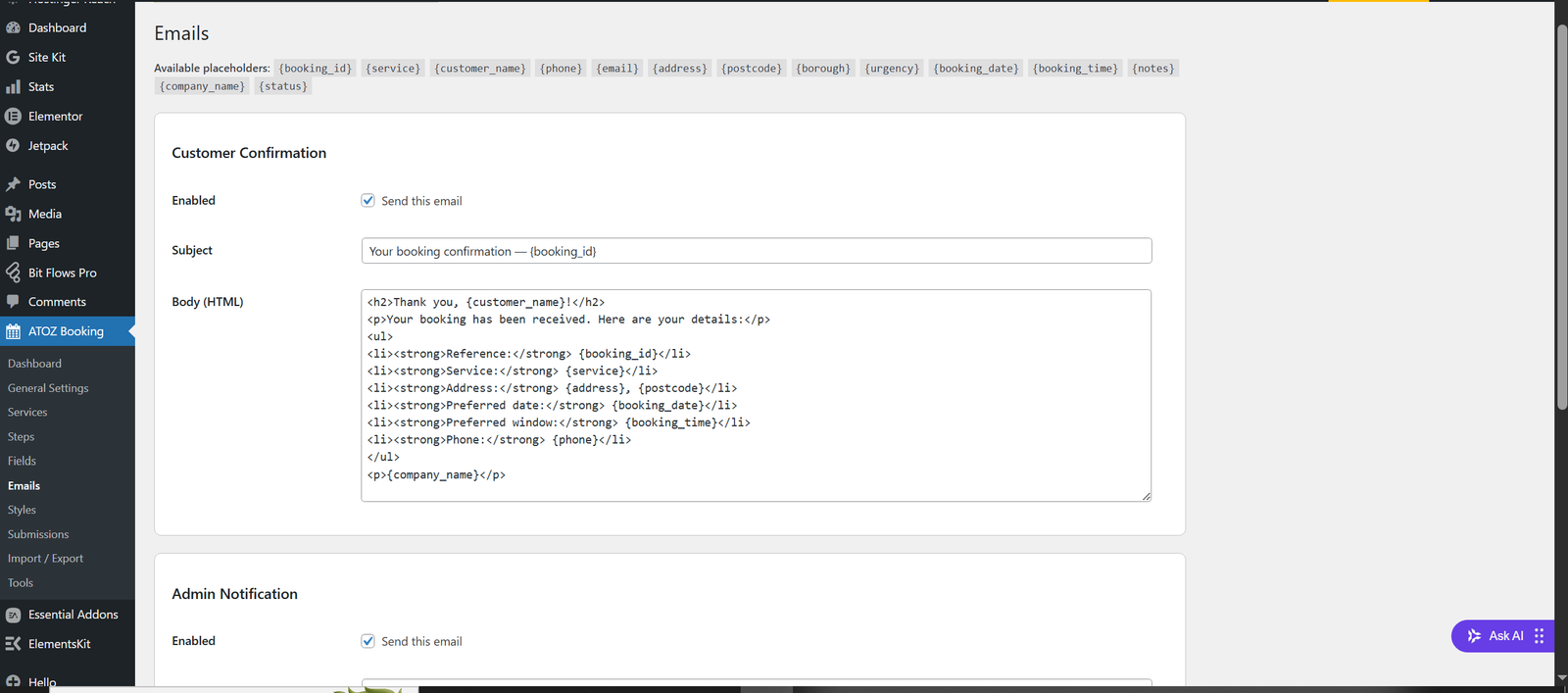Viewport: 1568px width, 693px height.
Task: Click the Elementor logo icon
Action: tap(13, 116)
